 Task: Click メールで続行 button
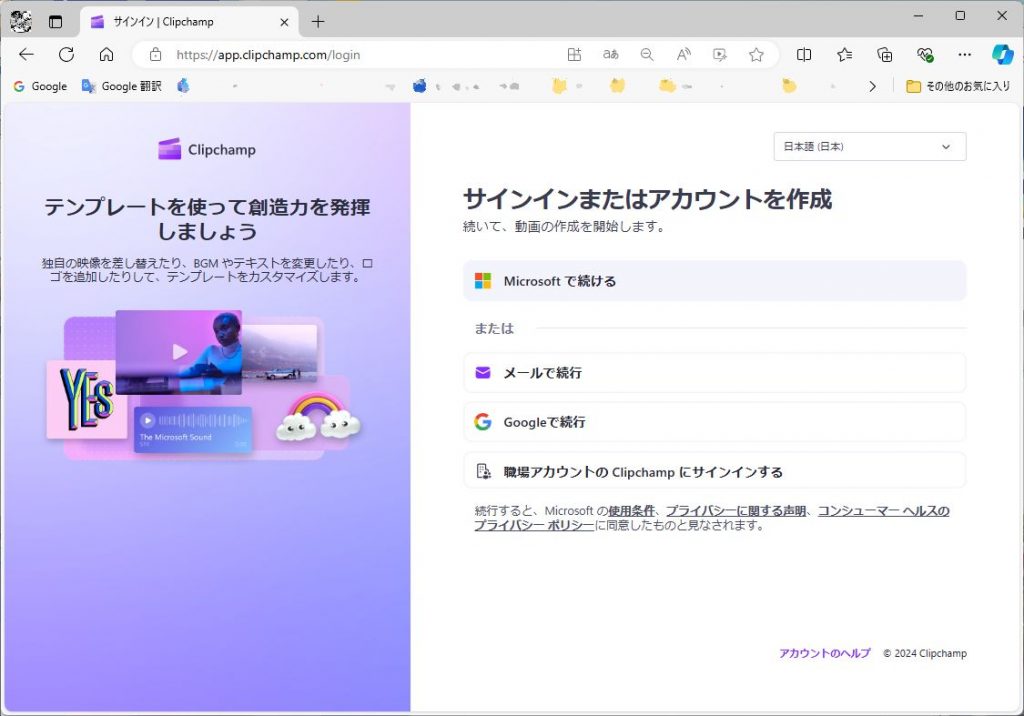pyautogui.click(x=714, y=372)
